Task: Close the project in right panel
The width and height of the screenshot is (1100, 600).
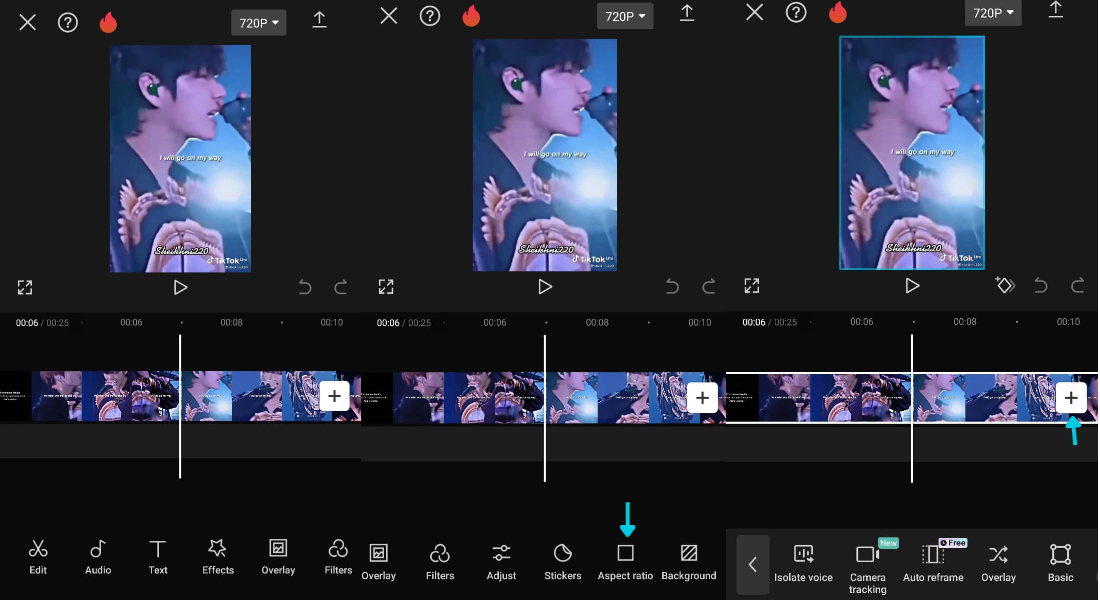Action: [x=755, y=12]
